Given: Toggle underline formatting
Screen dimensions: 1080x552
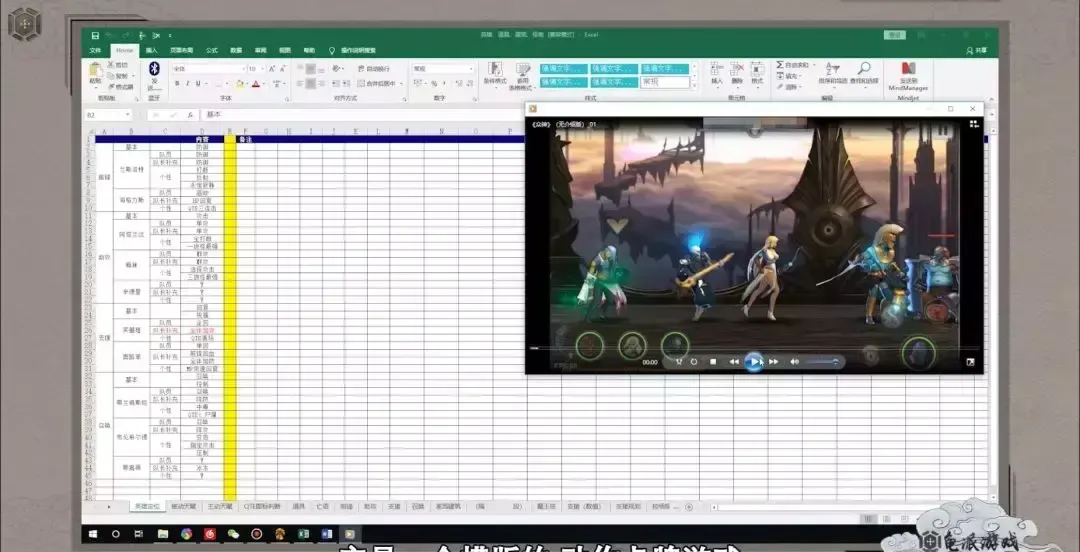Looking at the screenshot, I should 198,83.
